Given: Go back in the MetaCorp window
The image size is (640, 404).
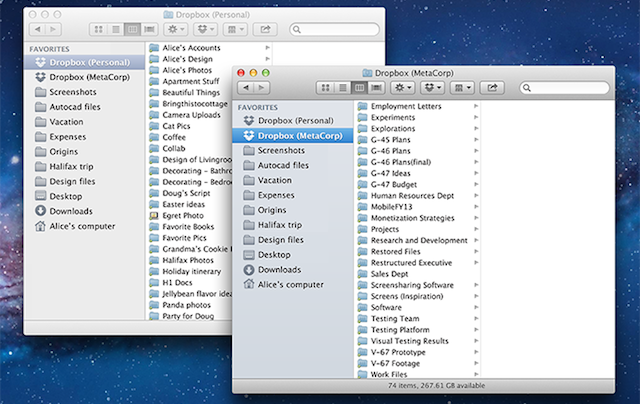Looking at the screenshot, I should [x=246, y=88].
